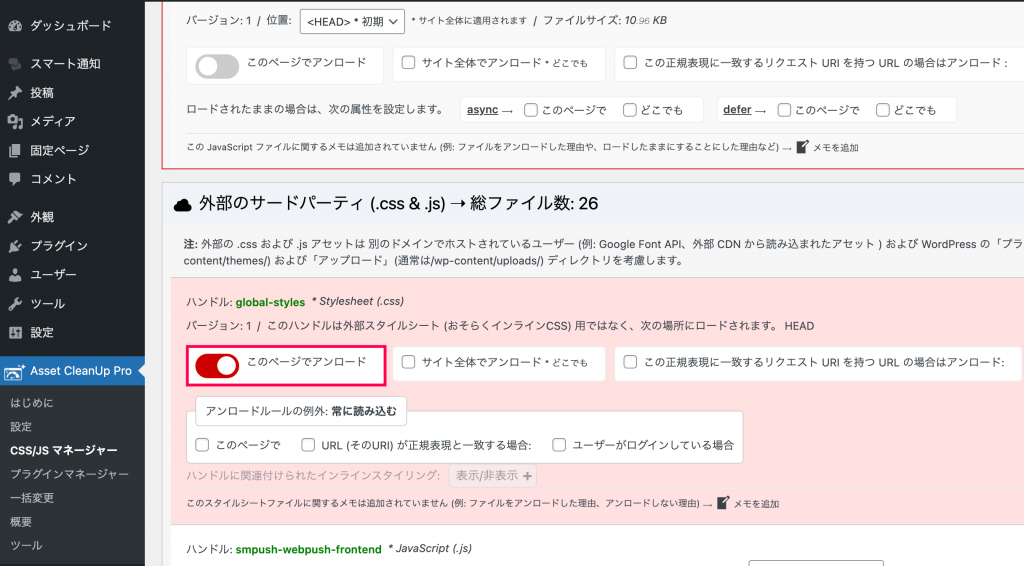Enable async どこでも checkbox
The width and height of the screenshot is (1024, 566).
coord(630,110)
